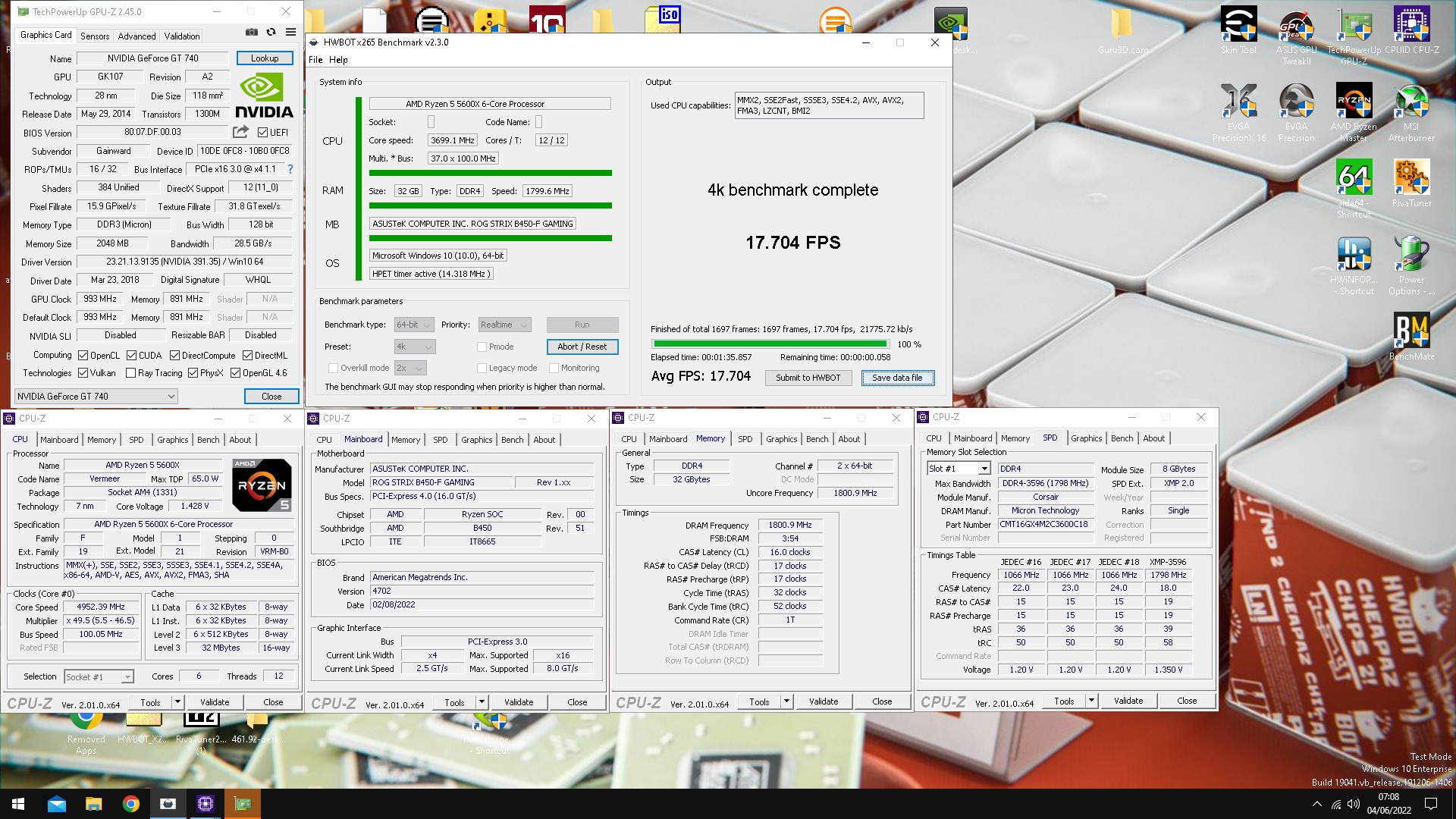Expand the Slot #1 memory slot dropdown
This screenshot has width=1456, height=819.
pos(959,469)
